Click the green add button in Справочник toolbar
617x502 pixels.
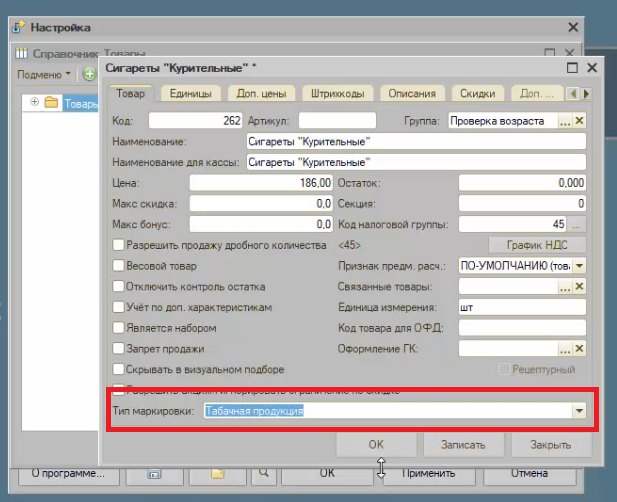click(x=89, y=74)
